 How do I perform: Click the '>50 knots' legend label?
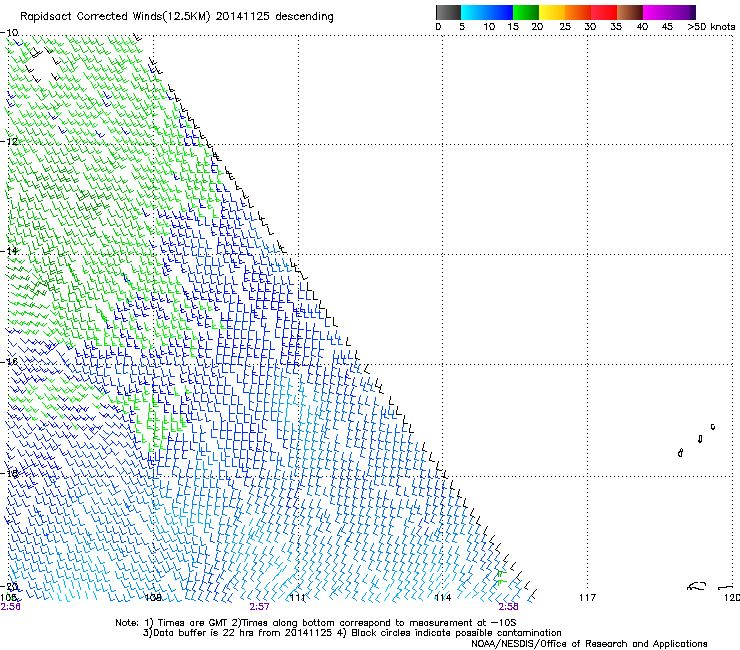pyautogui.click(x=711, y=27)
